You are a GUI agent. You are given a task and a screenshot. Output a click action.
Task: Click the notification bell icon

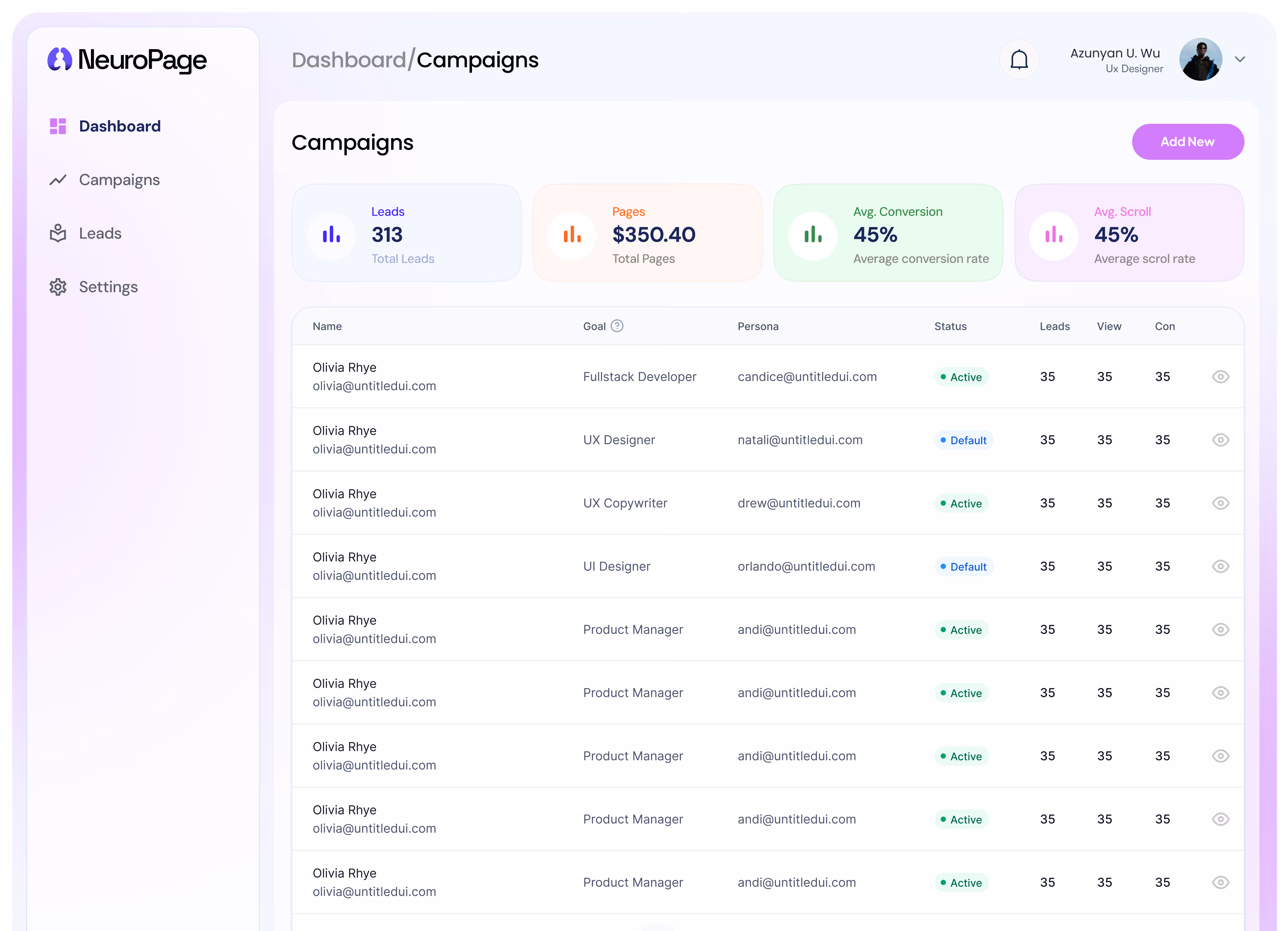click(x=1019, y=60)
